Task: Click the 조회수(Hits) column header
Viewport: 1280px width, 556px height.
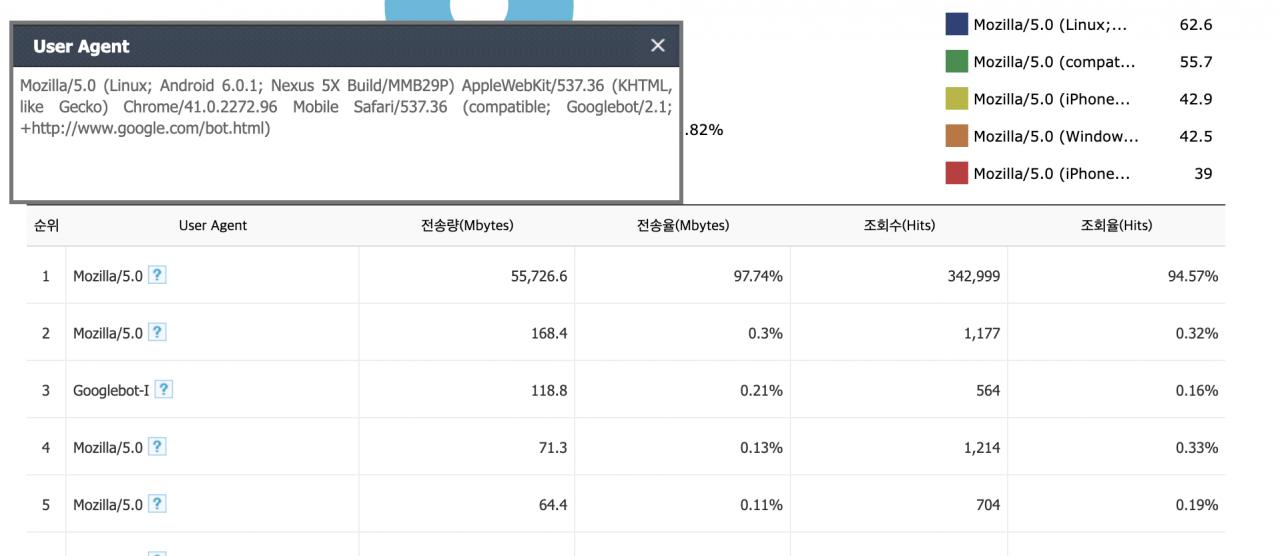Action: pyautogui.click(x=900, y=226)
